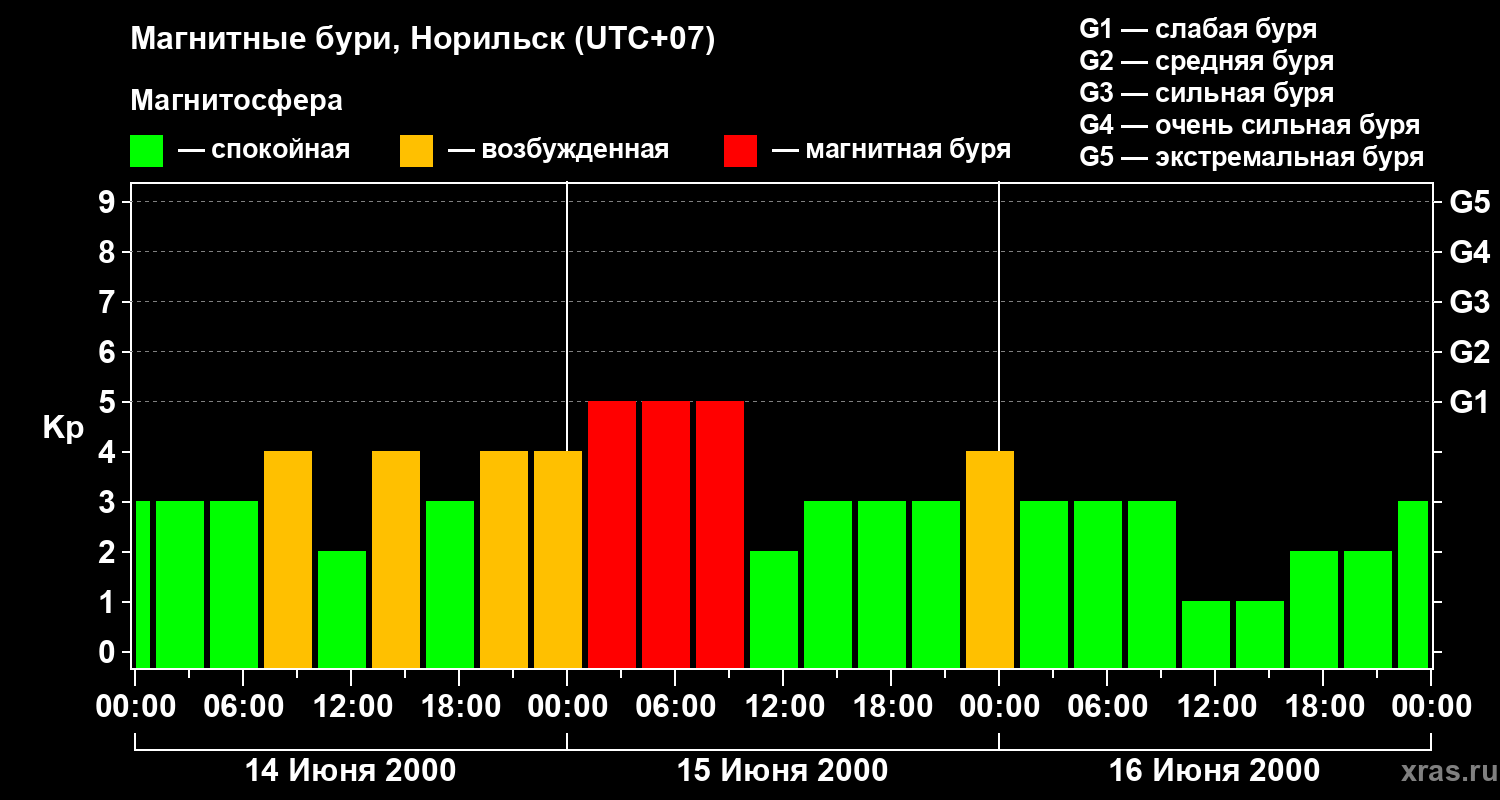Select the 'G1 — слабая буря' legend line
Image resolution: width=1500 pixels, height=800 pixels.
pos(1198,29)
